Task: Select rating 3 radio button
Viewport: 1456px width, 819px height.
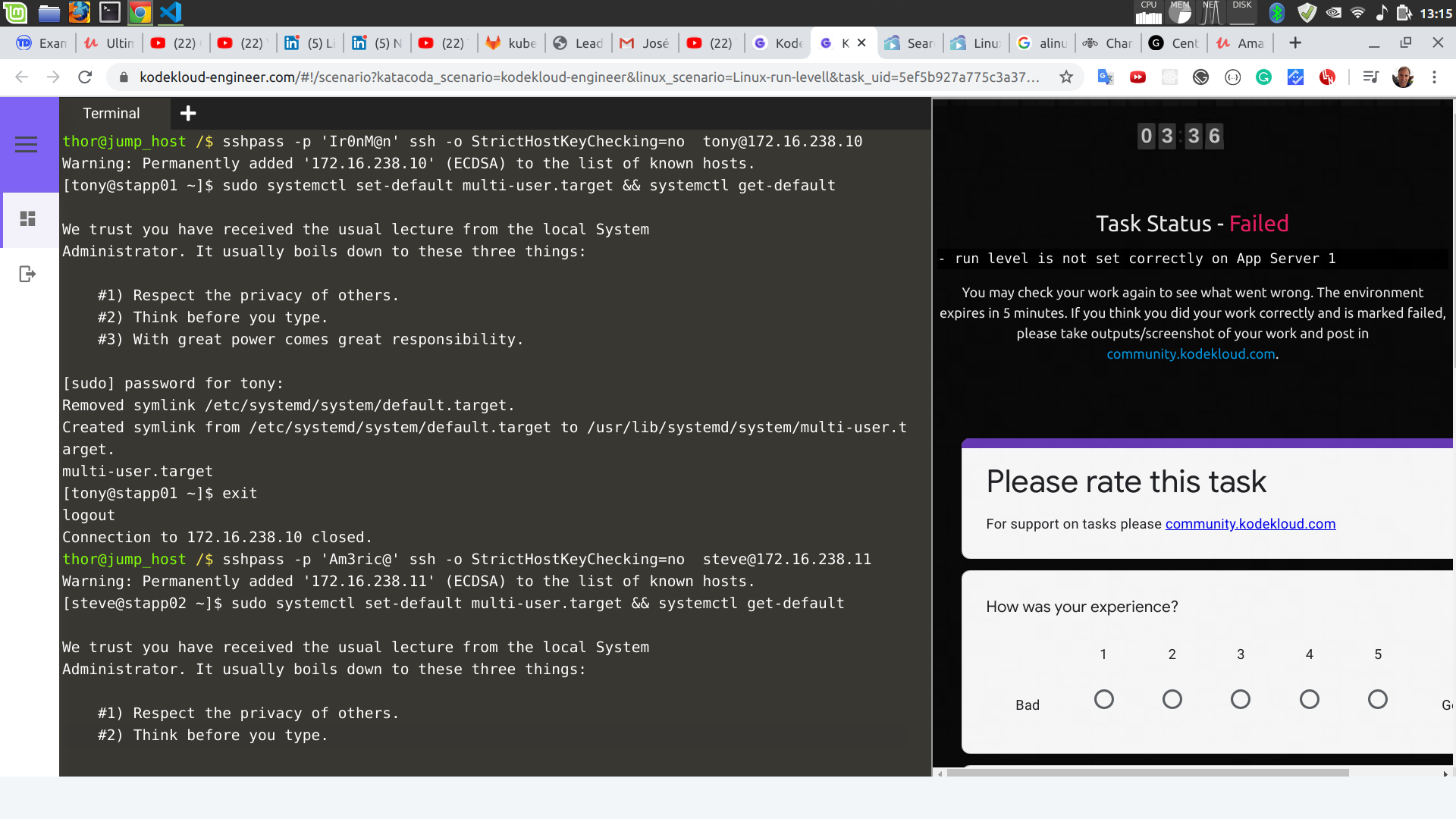Action: tap(1241, 699)
